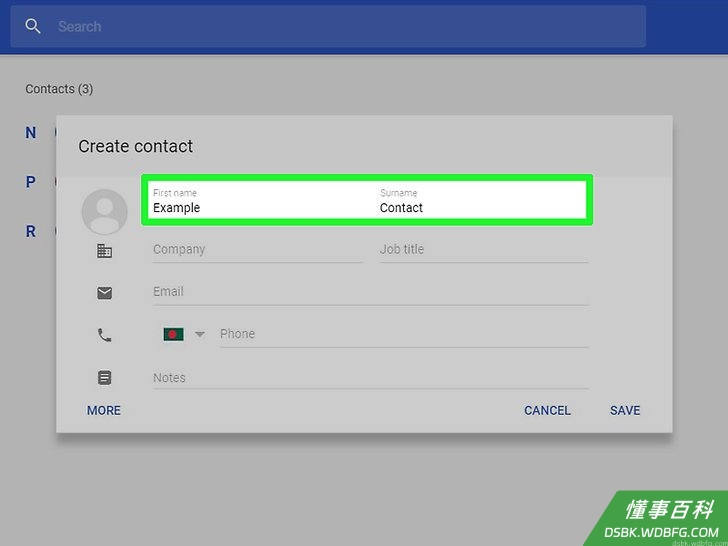This screenshot has width=728, height=546.
Task: Click the contact photo avatar placeholder
Action: point(104,212)
